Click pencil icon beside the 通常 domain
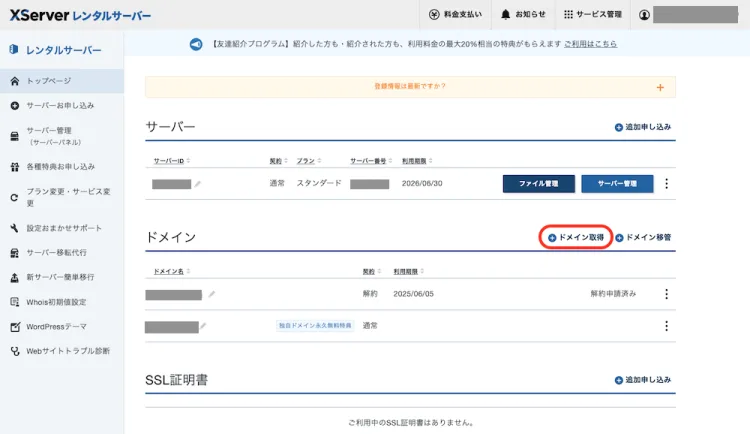This screenshot has width=750, height=434. (203, 326)
